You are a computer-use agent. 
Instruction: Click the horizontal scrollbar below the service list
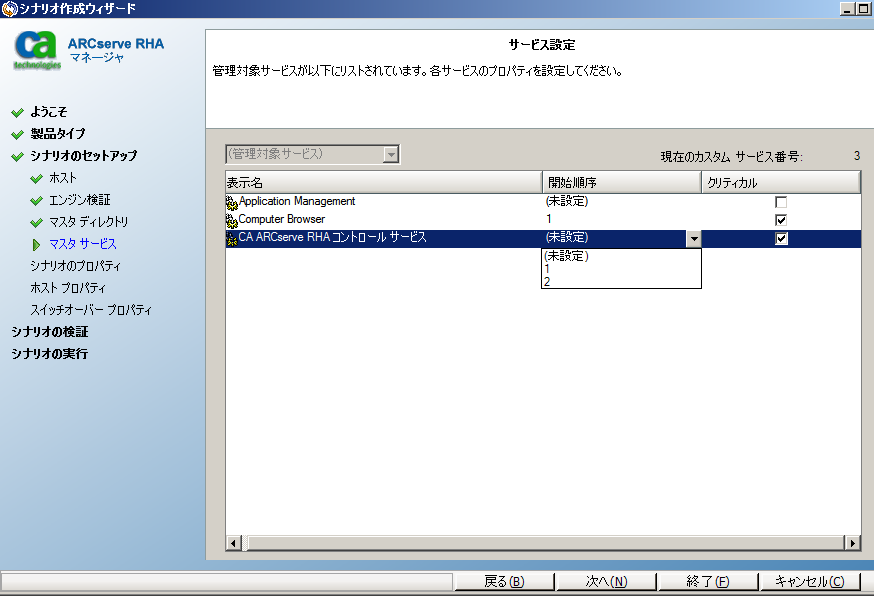pos(545,543)
